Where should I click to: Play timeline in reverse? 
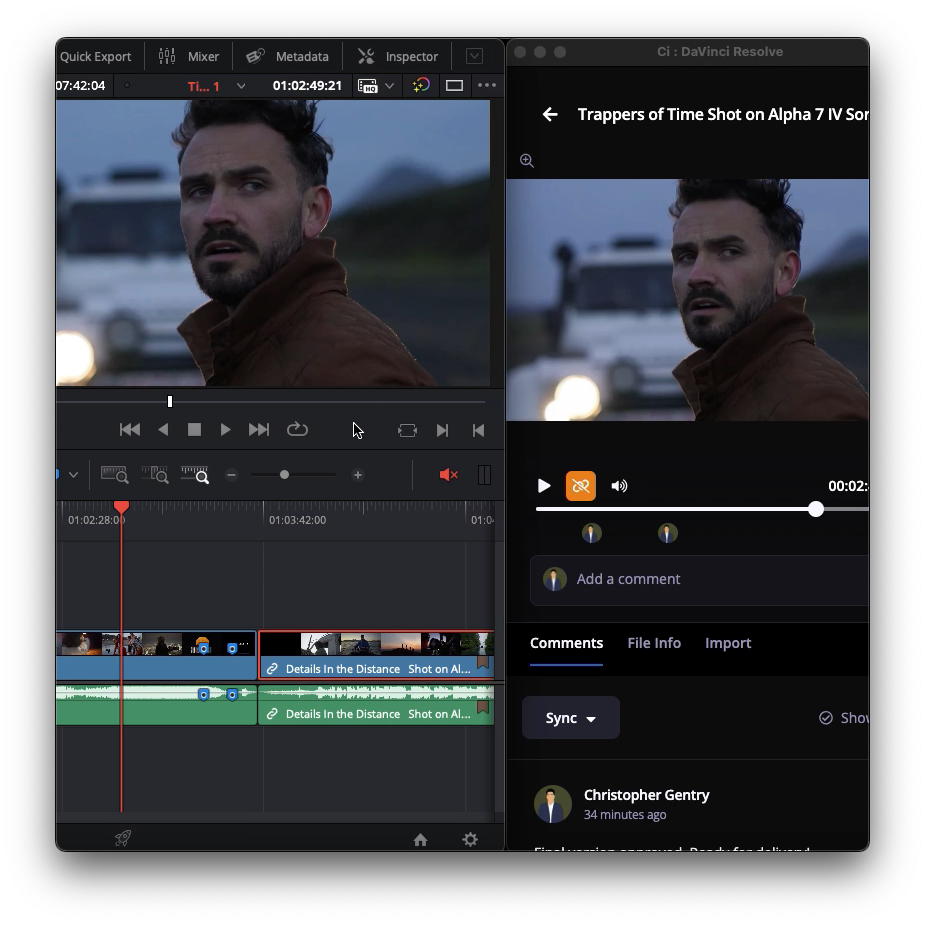pos(163,430)
